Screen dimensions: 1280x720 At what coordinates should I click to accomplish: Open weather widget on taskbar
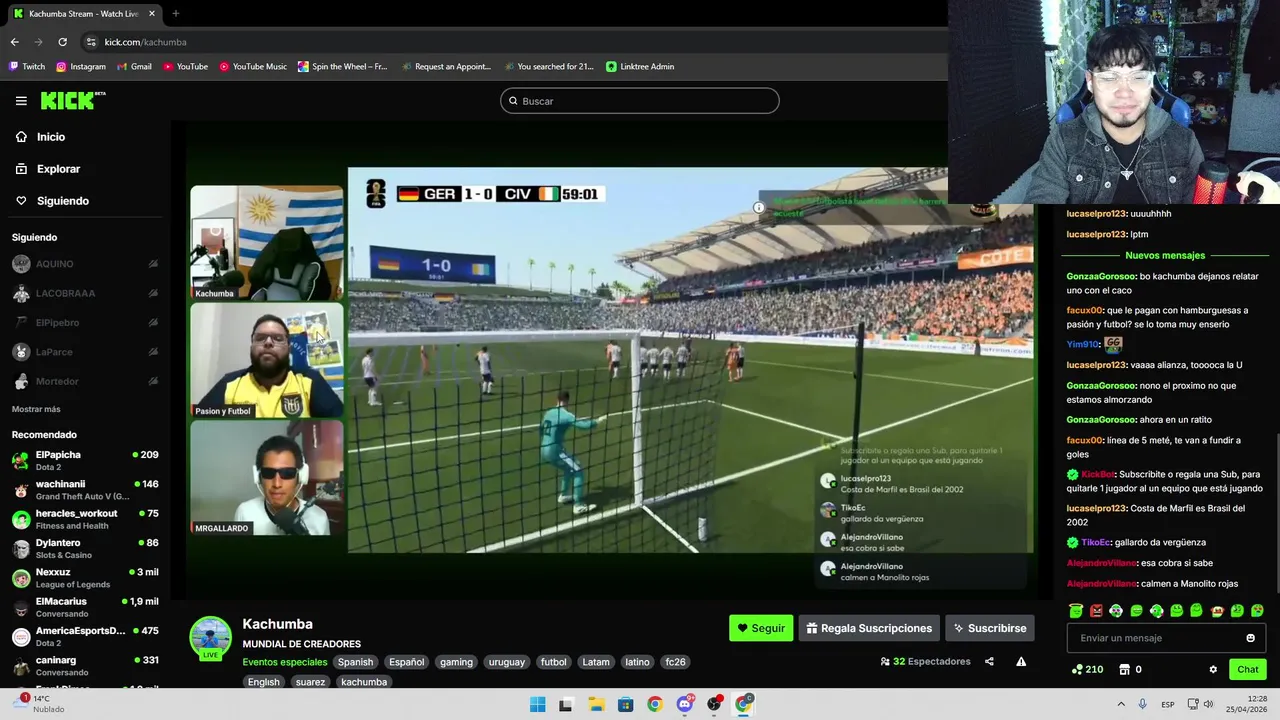pos(40,704)
